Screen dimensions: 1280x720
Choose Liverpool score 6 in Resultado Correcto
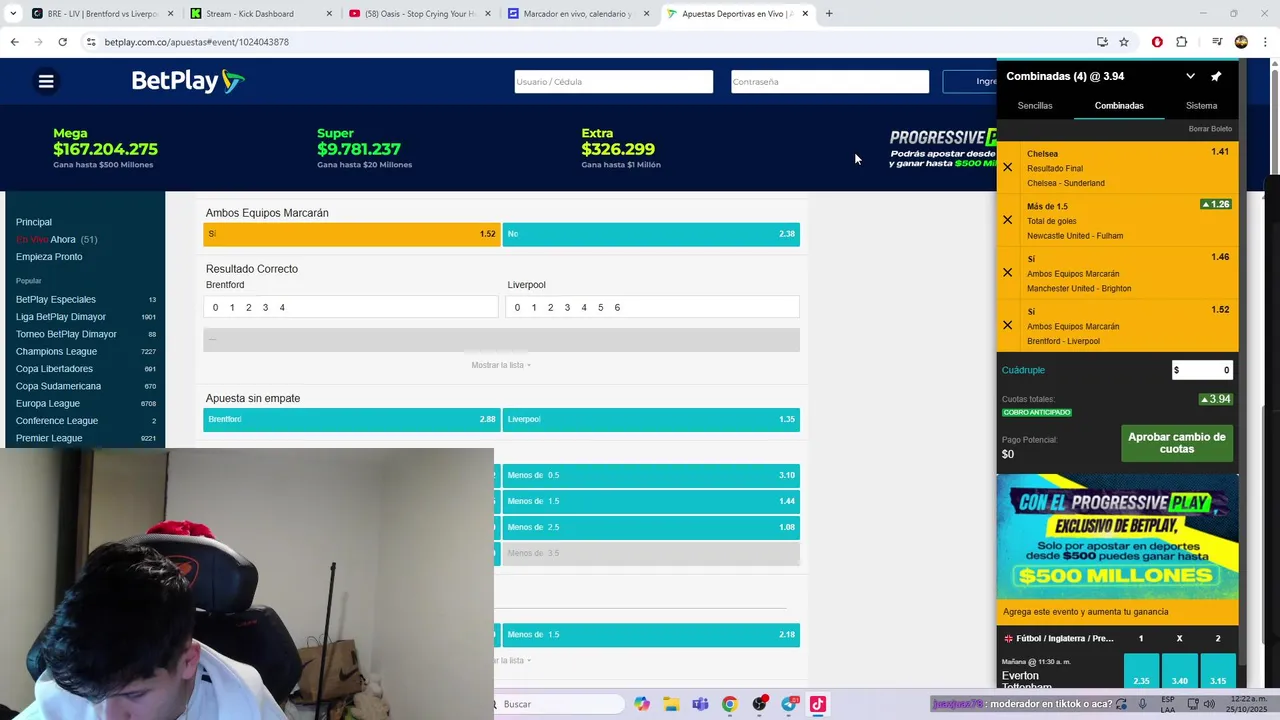point(617,308)
